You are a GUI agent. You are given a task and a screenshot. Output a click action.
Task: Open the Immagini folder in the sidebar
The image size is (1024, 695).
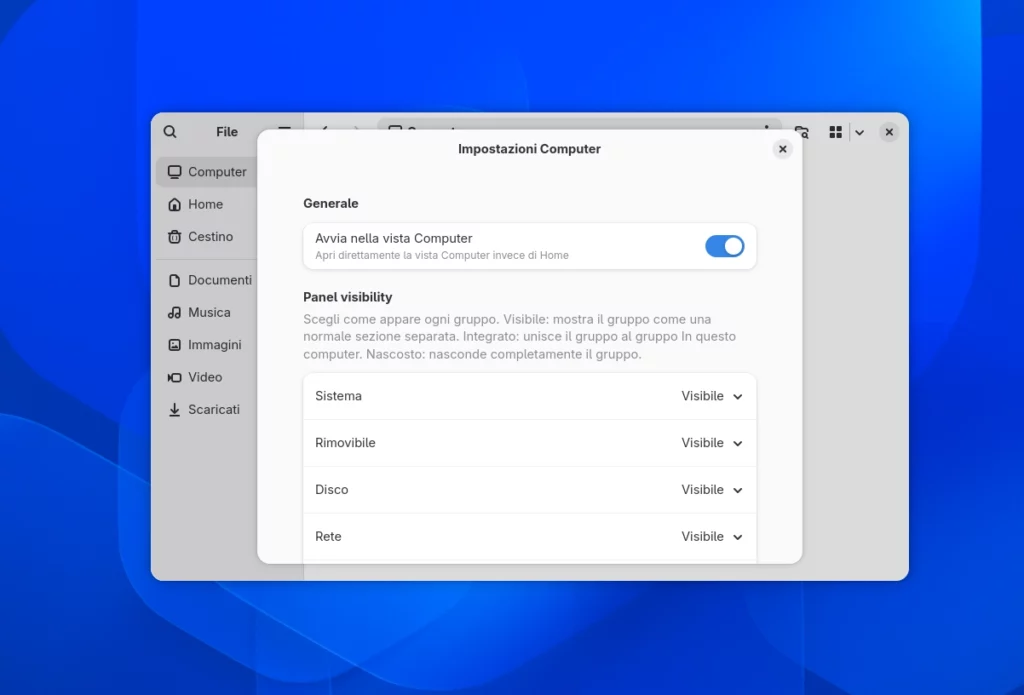click(207, 345)
